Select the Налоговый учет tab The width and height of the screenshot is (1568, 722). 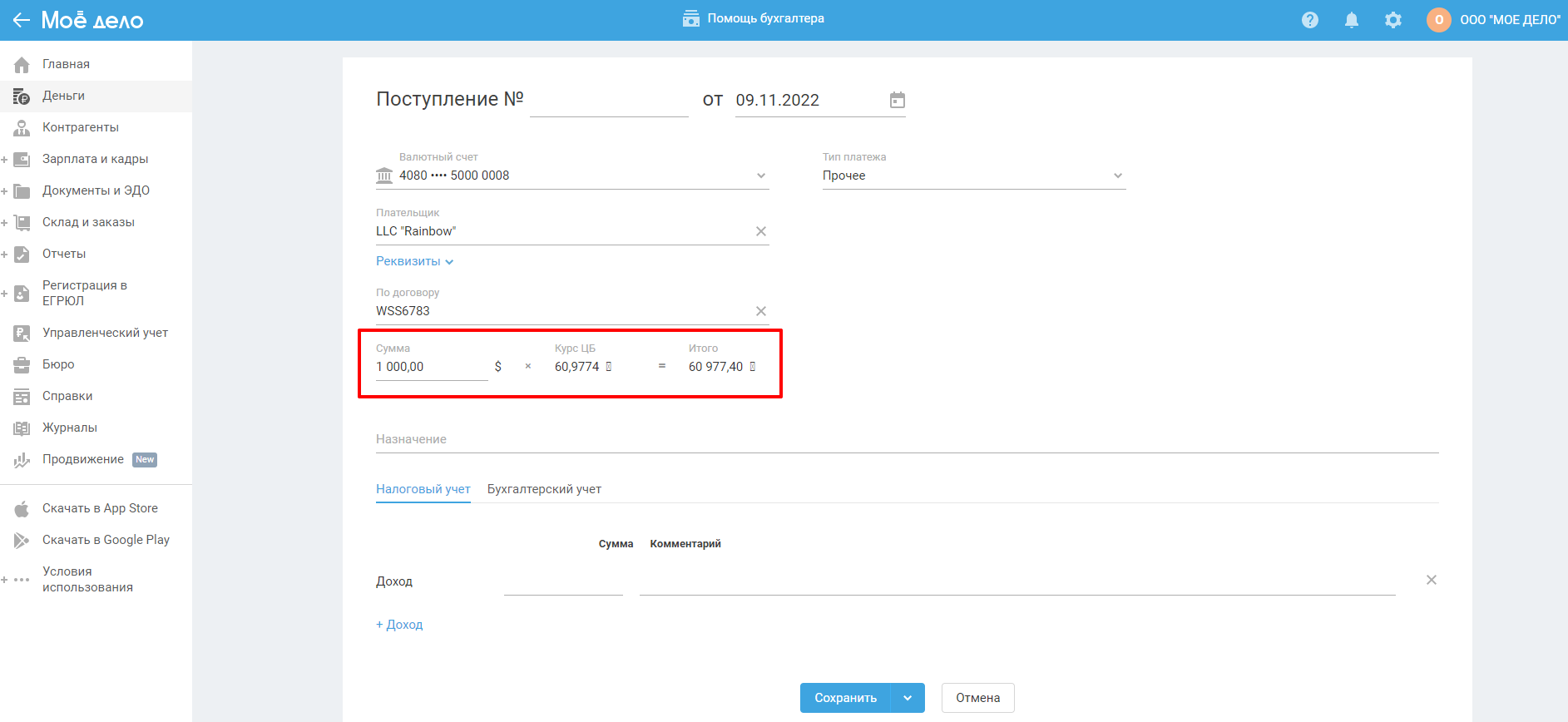(x=423, y=489)
